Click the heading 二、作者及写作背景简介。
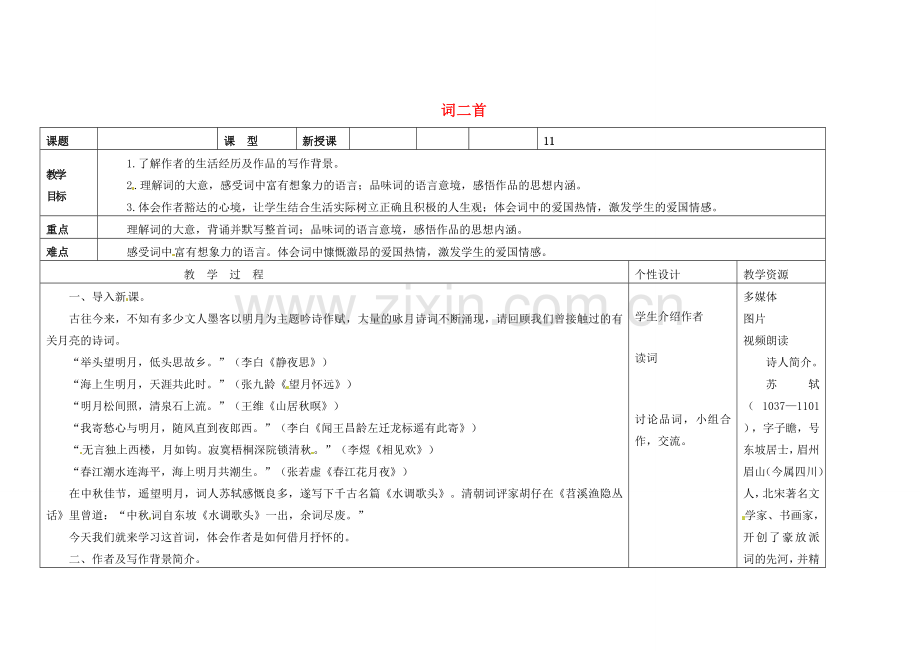This screenshot has width=920, height=651. pyautogui.click(x=136, y=559)
